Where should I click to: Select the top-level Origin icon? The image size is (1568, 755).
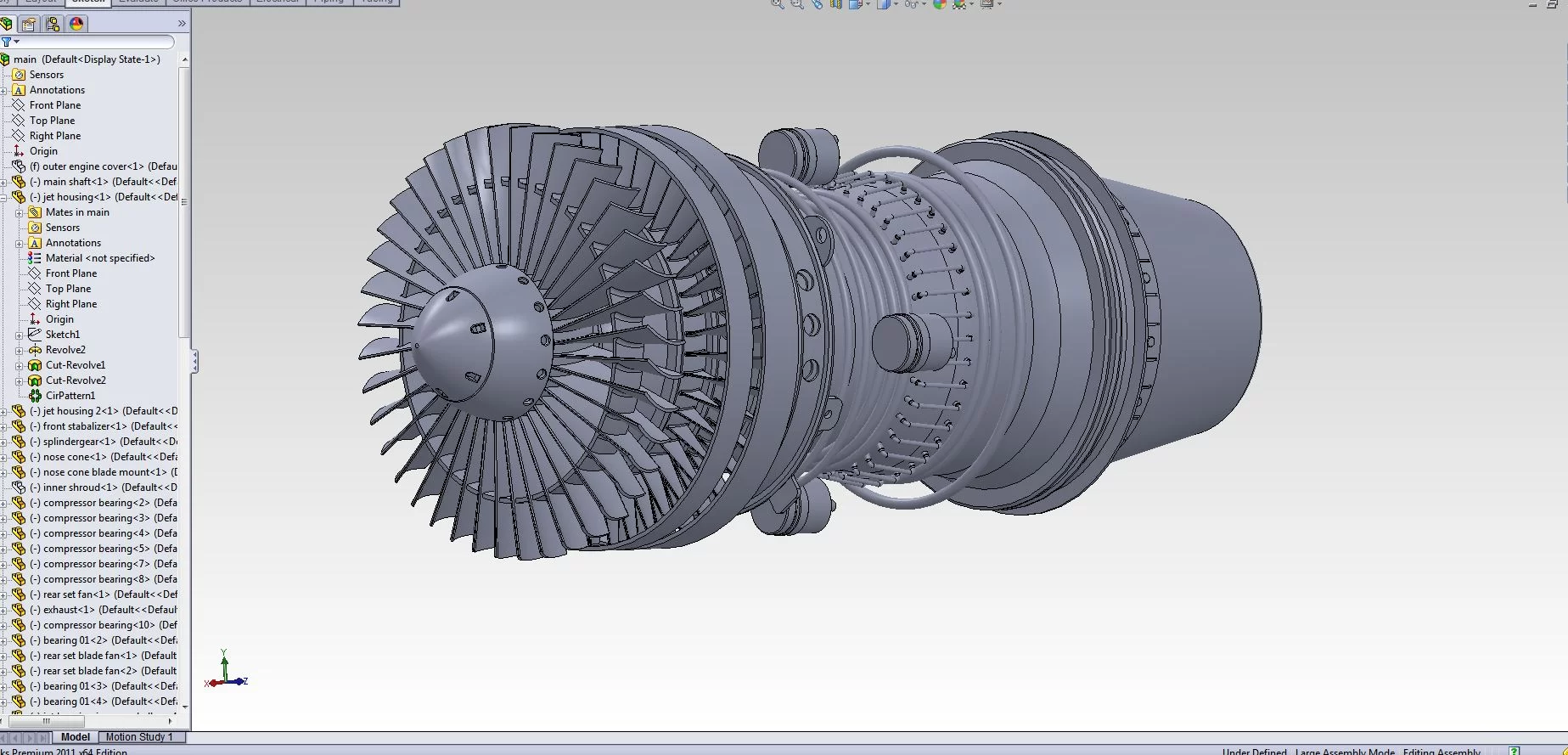click(x=19, y=151)
